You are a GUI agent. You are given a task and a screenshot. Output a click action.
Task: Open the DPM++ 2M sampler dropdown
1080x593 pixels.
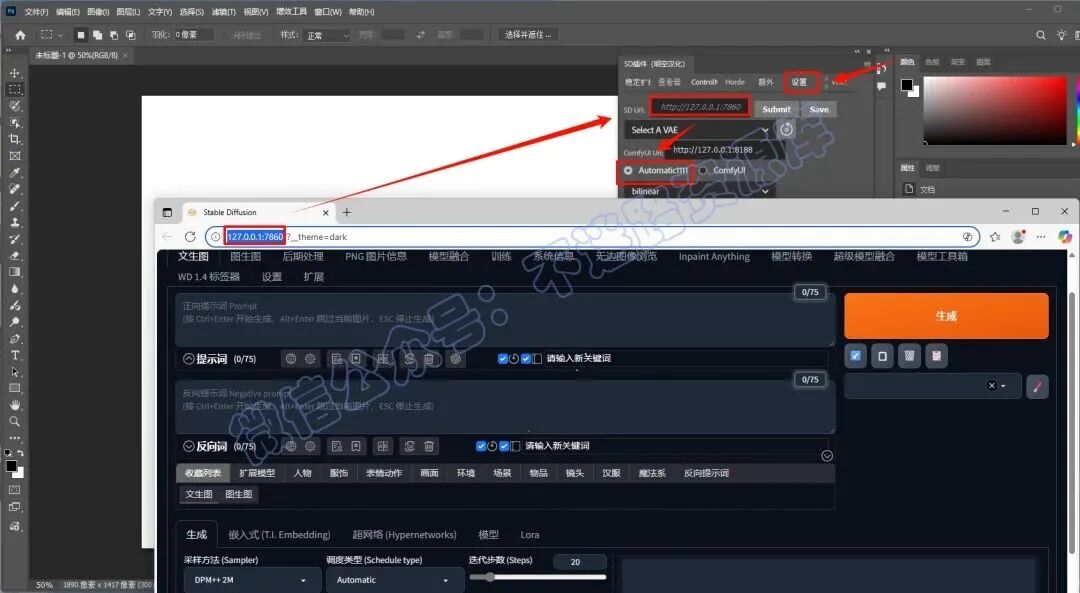click(251, 580)
